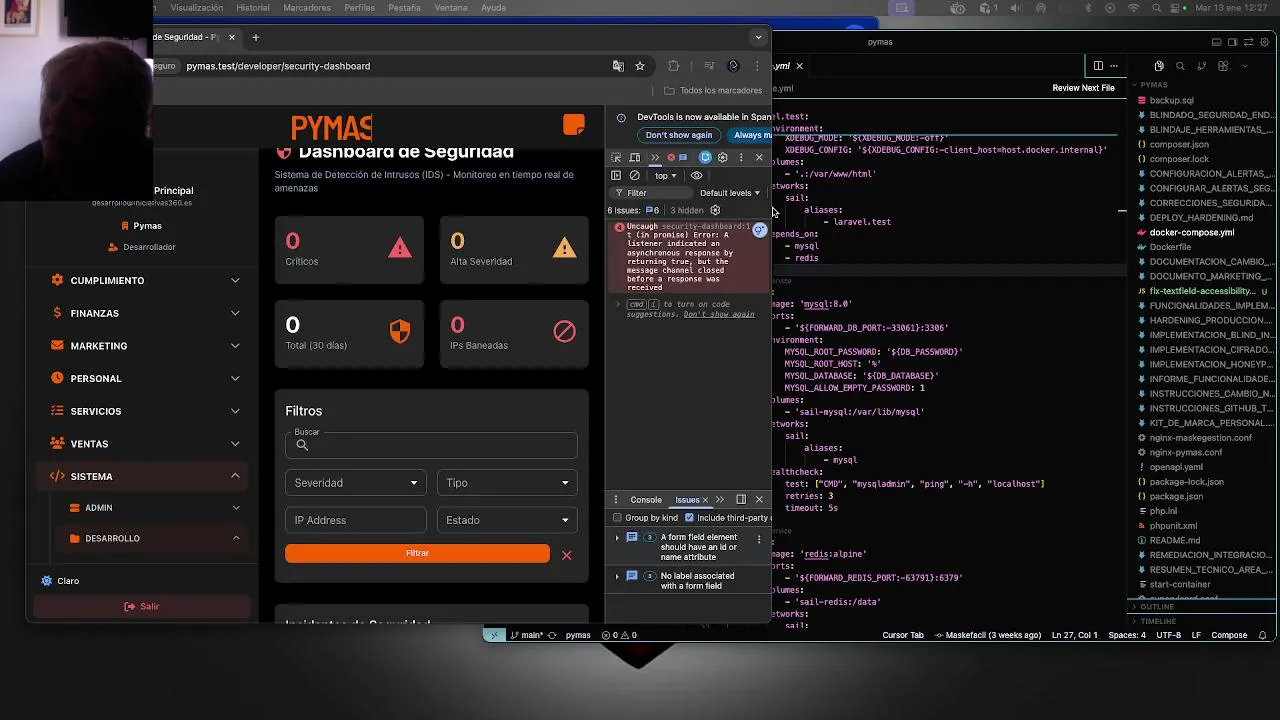Open the top context selector dropdown

pos(665,176)
